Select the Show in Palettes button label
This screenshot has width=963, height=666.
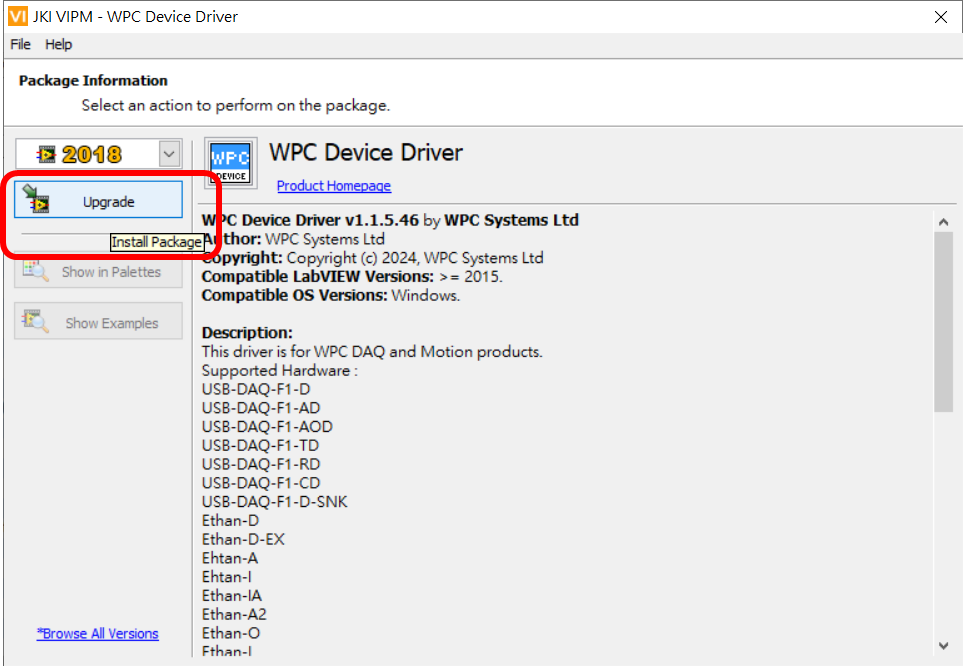coord(111,272)
